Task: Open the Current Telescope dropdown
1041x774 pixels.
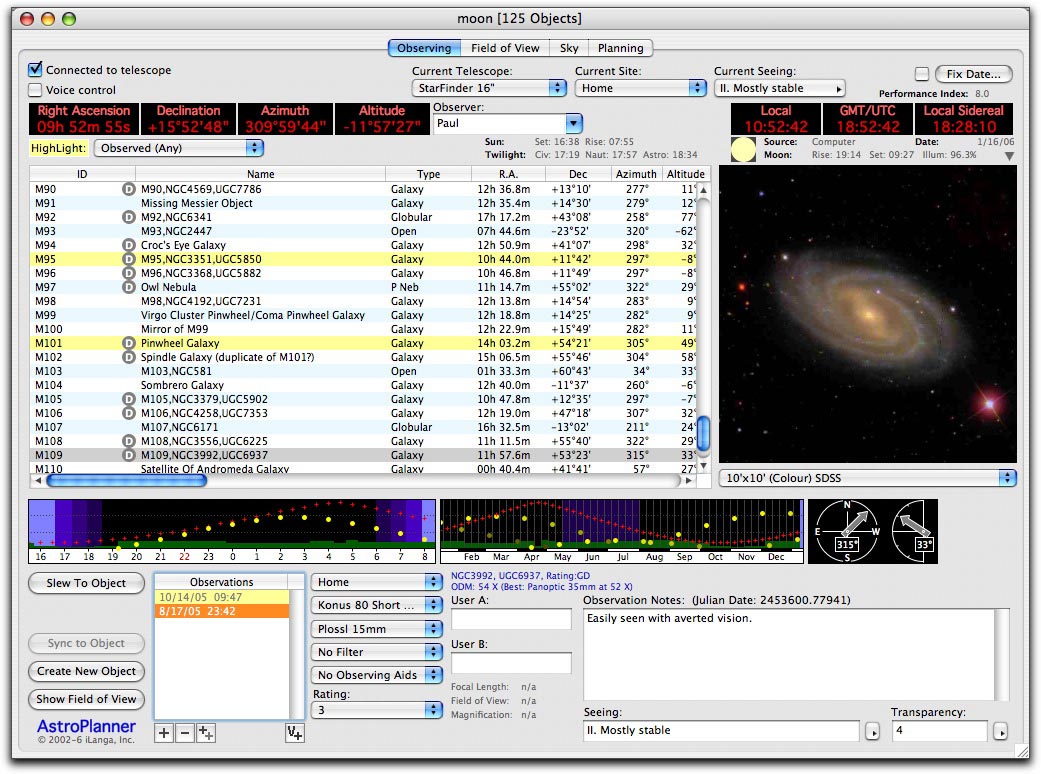Action: 489,88
